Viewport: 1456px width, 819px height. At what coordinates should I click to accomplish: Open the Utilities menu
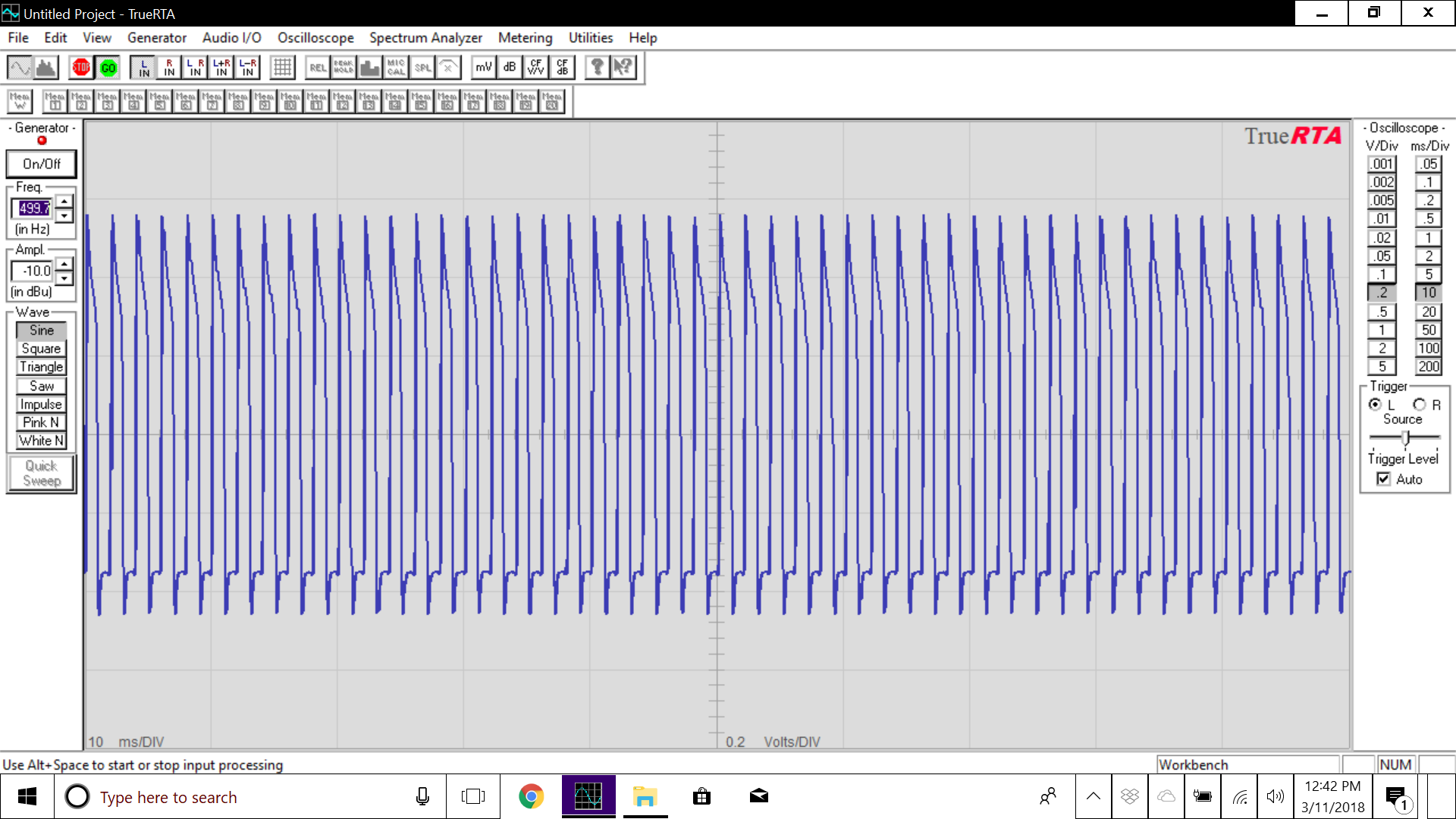pos(590,37)
